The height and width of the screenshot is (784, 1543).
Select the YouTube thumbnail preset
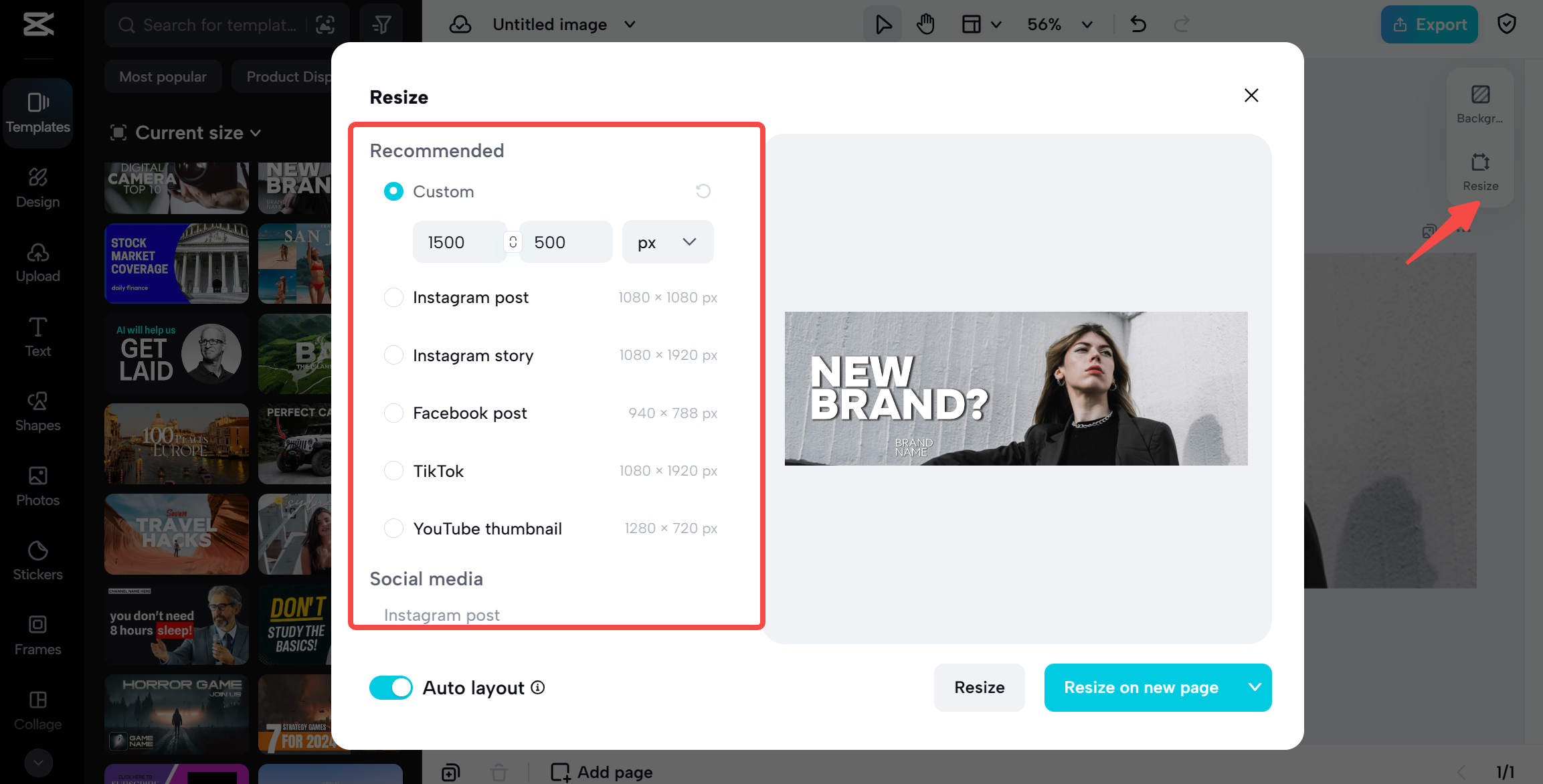click(x=393, y=528)
